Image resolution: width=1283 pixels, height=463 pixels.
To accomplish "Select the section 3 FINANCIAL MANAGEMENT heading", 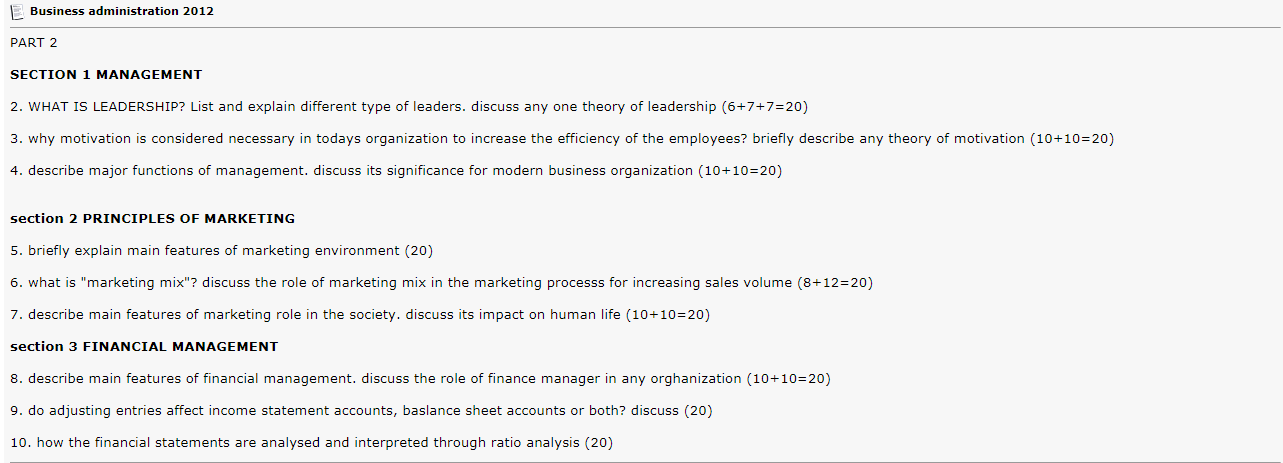I will pos(144,347).
